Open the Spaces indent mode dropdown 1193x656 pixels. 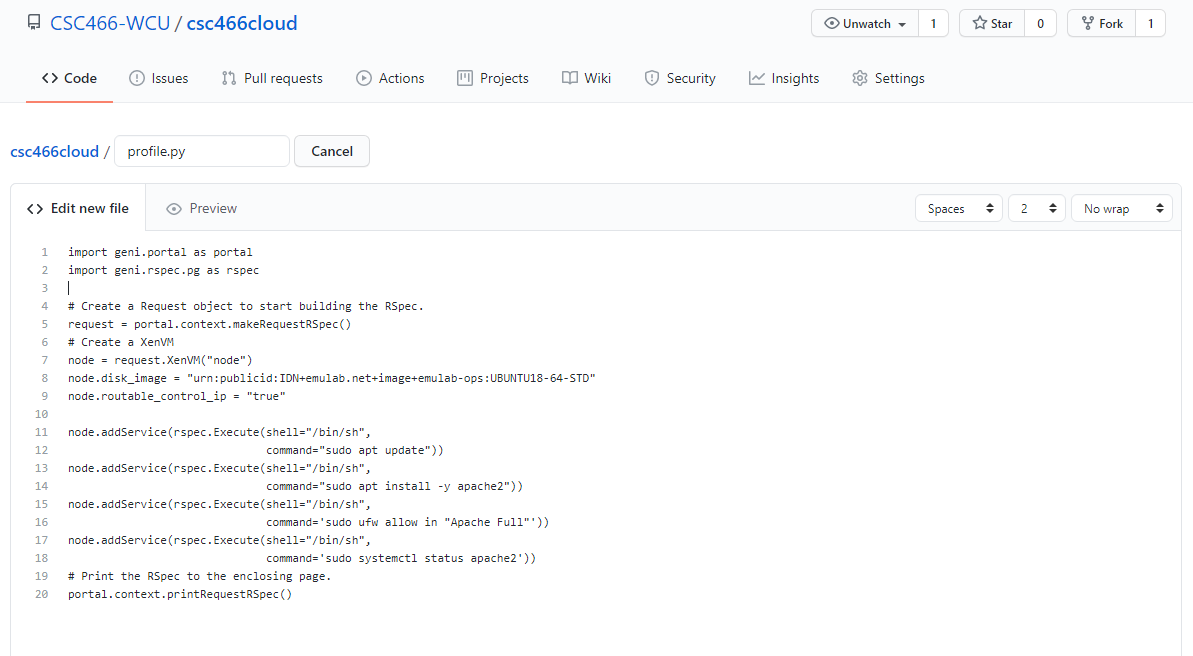pos(958,209)
